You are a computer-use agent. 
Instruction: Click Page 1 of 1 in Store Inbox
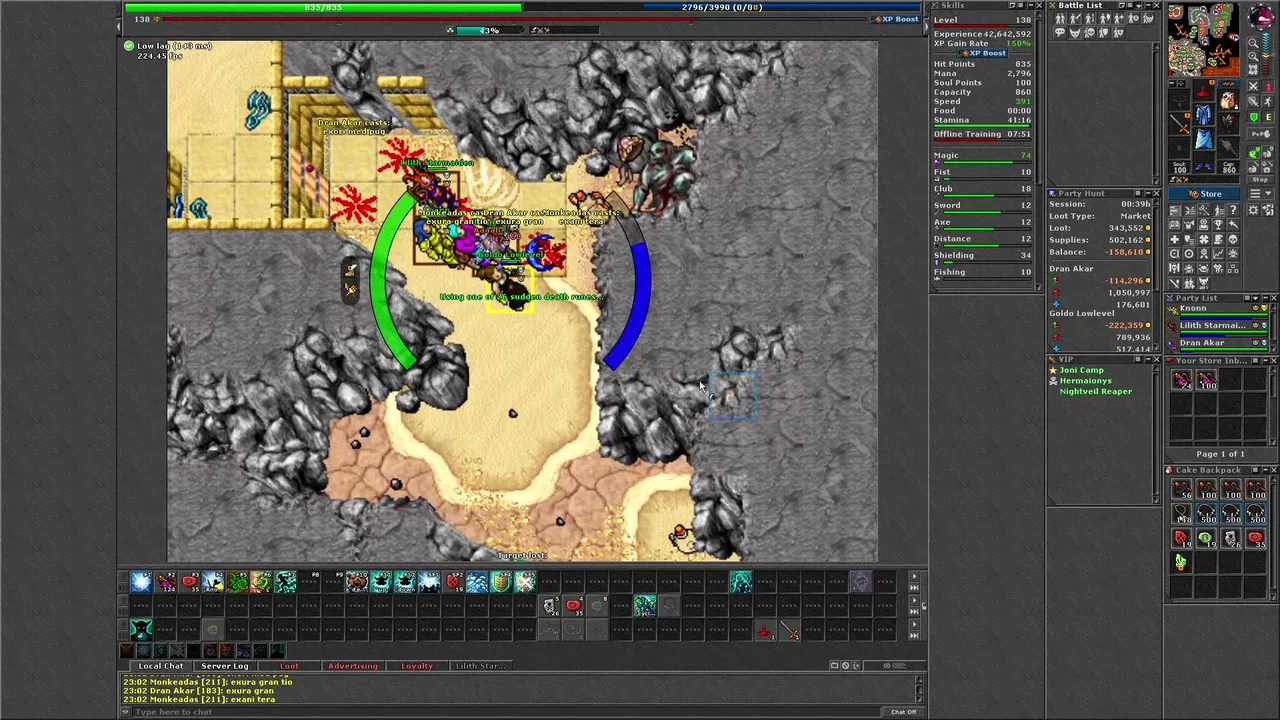[1221, 454]
